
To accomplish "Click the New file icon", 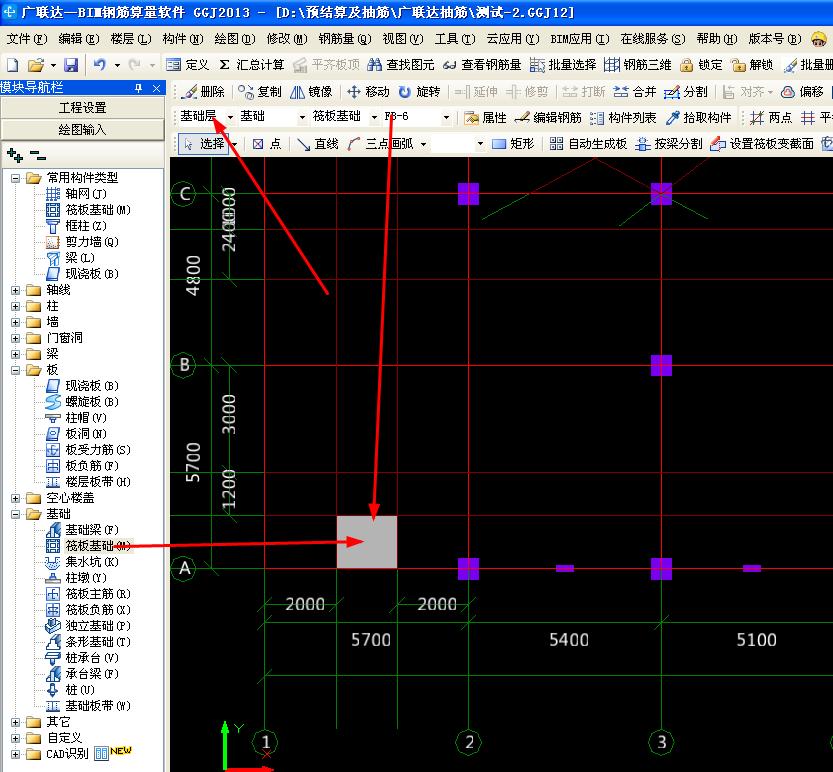I will [x=12, y=65].
